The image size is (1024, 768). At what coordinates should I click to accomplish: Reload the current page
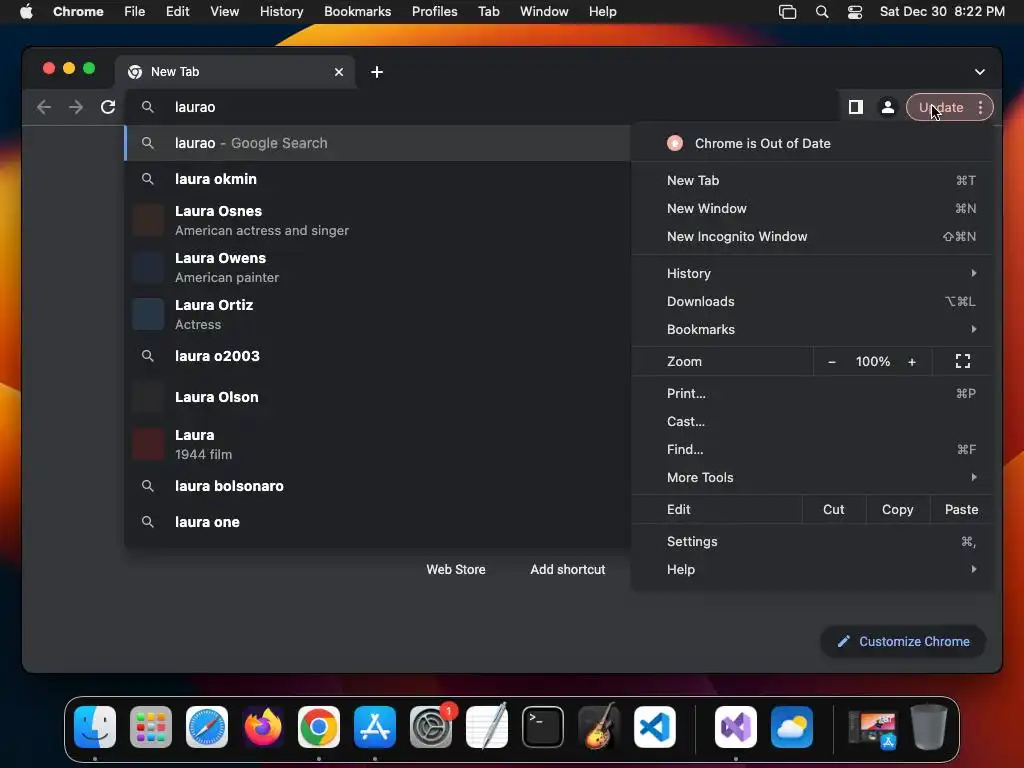point(108,107)
